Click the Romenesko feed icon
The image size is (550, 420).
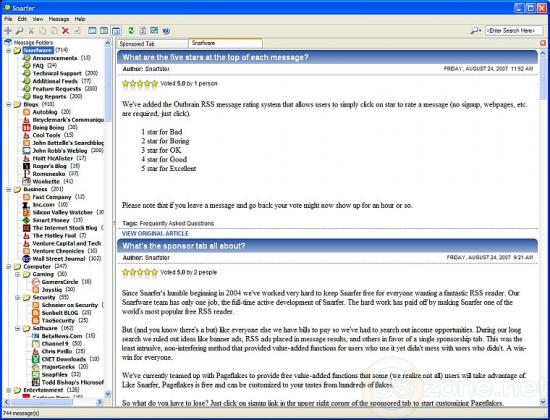click(26, 174)
